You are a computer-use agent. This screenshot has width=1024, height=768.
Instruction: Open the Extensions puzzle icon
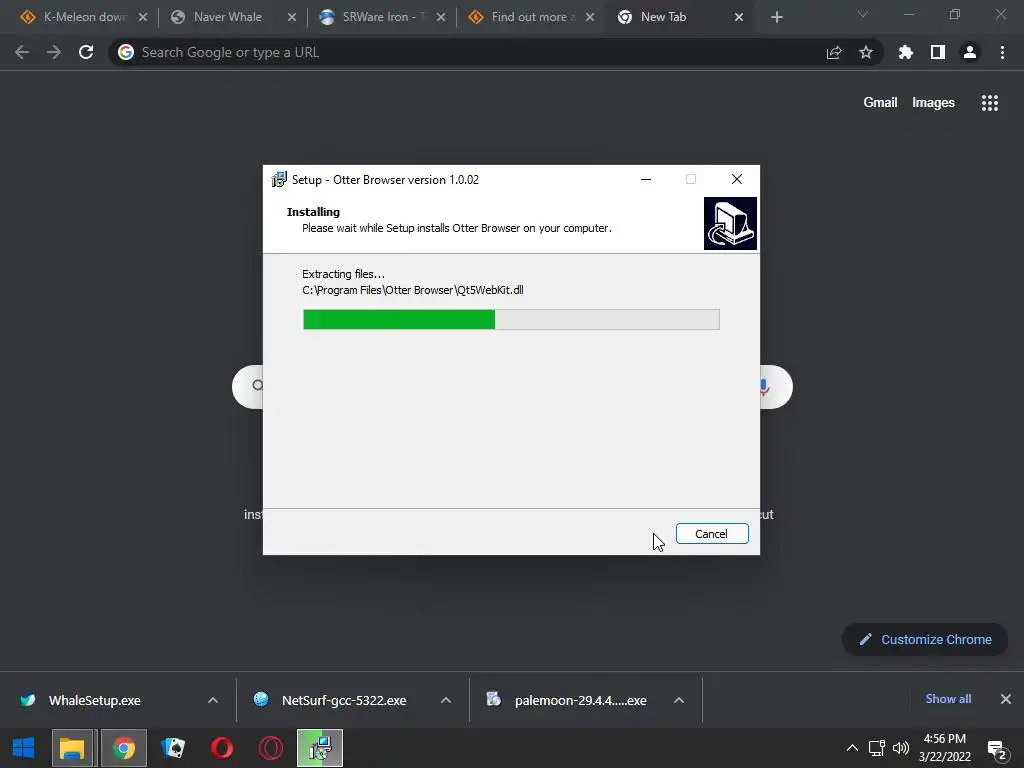tap(906, 52)
